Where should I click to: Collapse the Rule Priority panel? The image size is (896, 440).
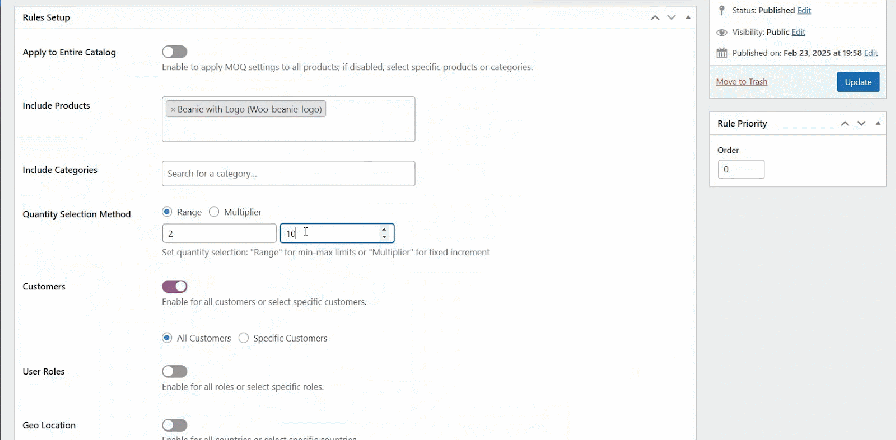click(879, 124)
